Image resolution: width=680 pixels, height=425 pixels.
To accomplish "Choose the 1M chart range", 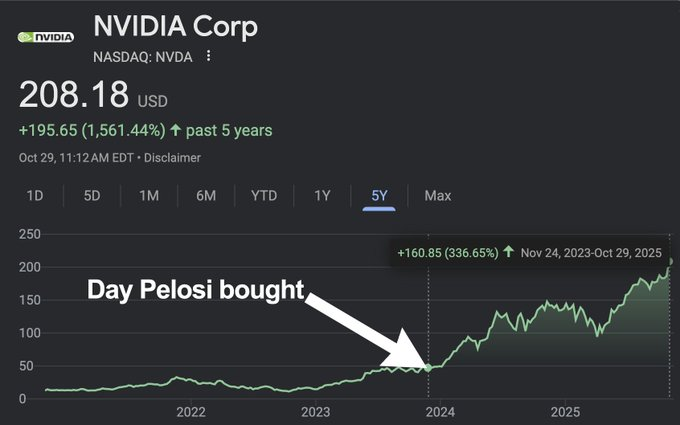I will tap(149, 196).
